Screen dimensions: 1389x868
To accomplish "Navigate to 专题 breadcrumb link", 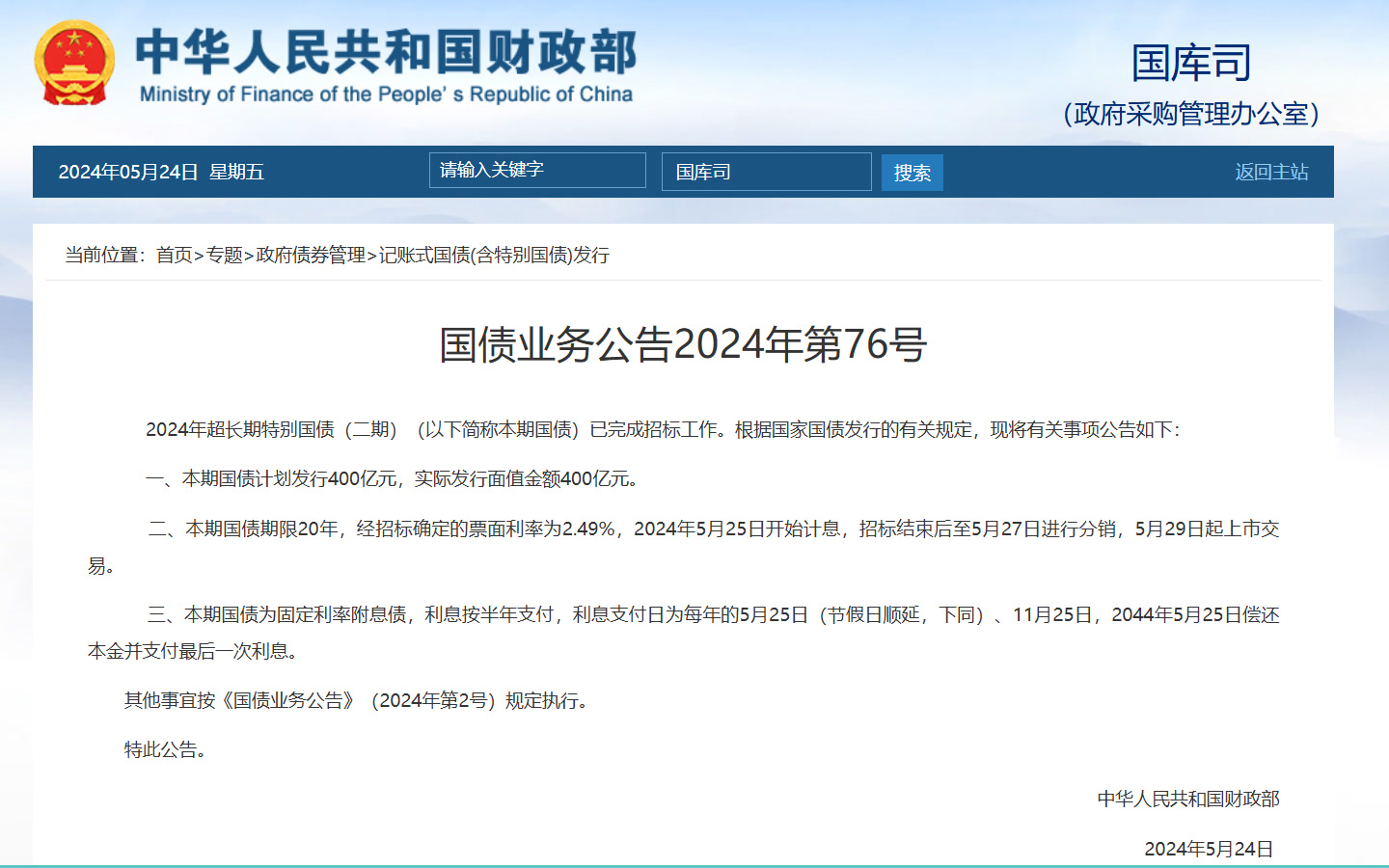I will [x=225, y=255].
